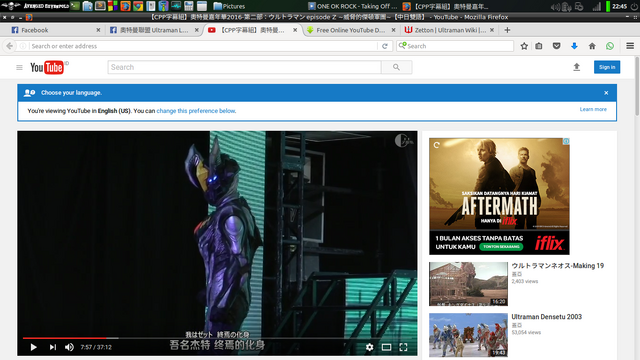Close the Zetton Ultraman Wiki tab
Viewport: 640px width, 360px height.
click(492, 30)
